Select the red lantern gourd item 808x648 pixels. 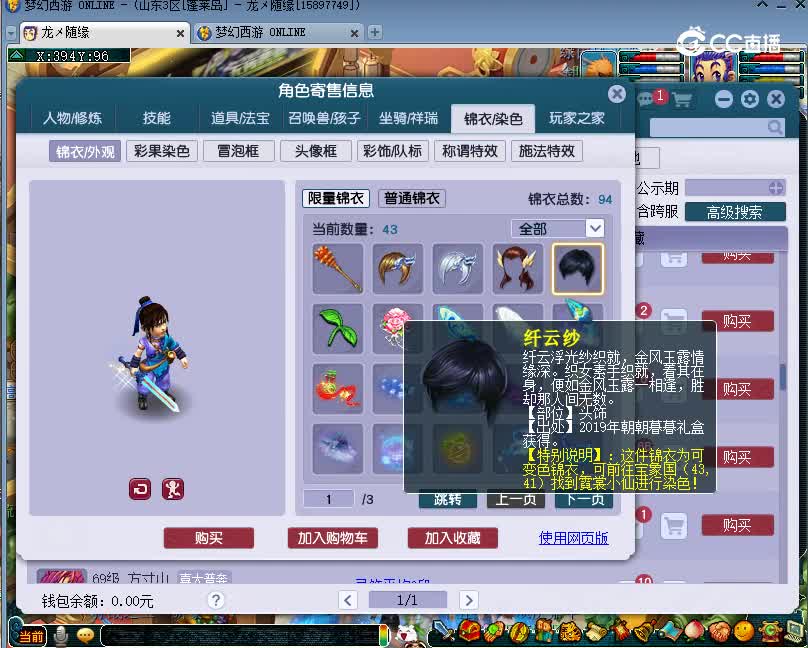[338, 388]
